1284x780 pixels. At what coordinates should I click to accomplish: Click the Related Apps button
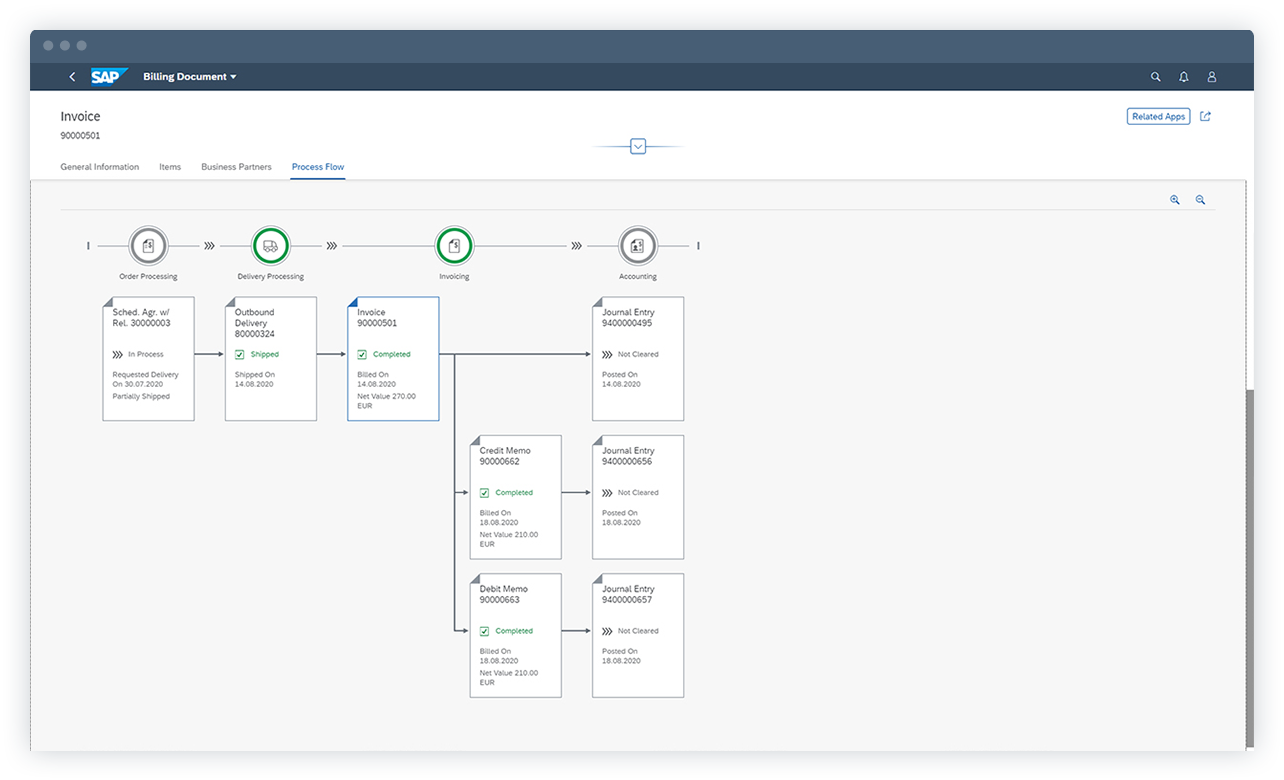click(x=1158, y=116)
